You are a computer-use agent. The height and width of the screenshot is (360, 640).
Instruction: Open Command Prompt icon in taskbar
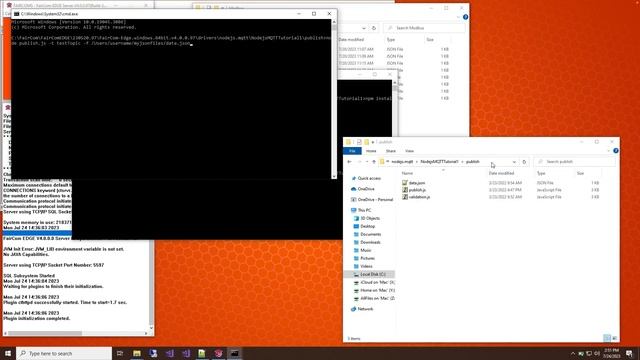[235, 353]
